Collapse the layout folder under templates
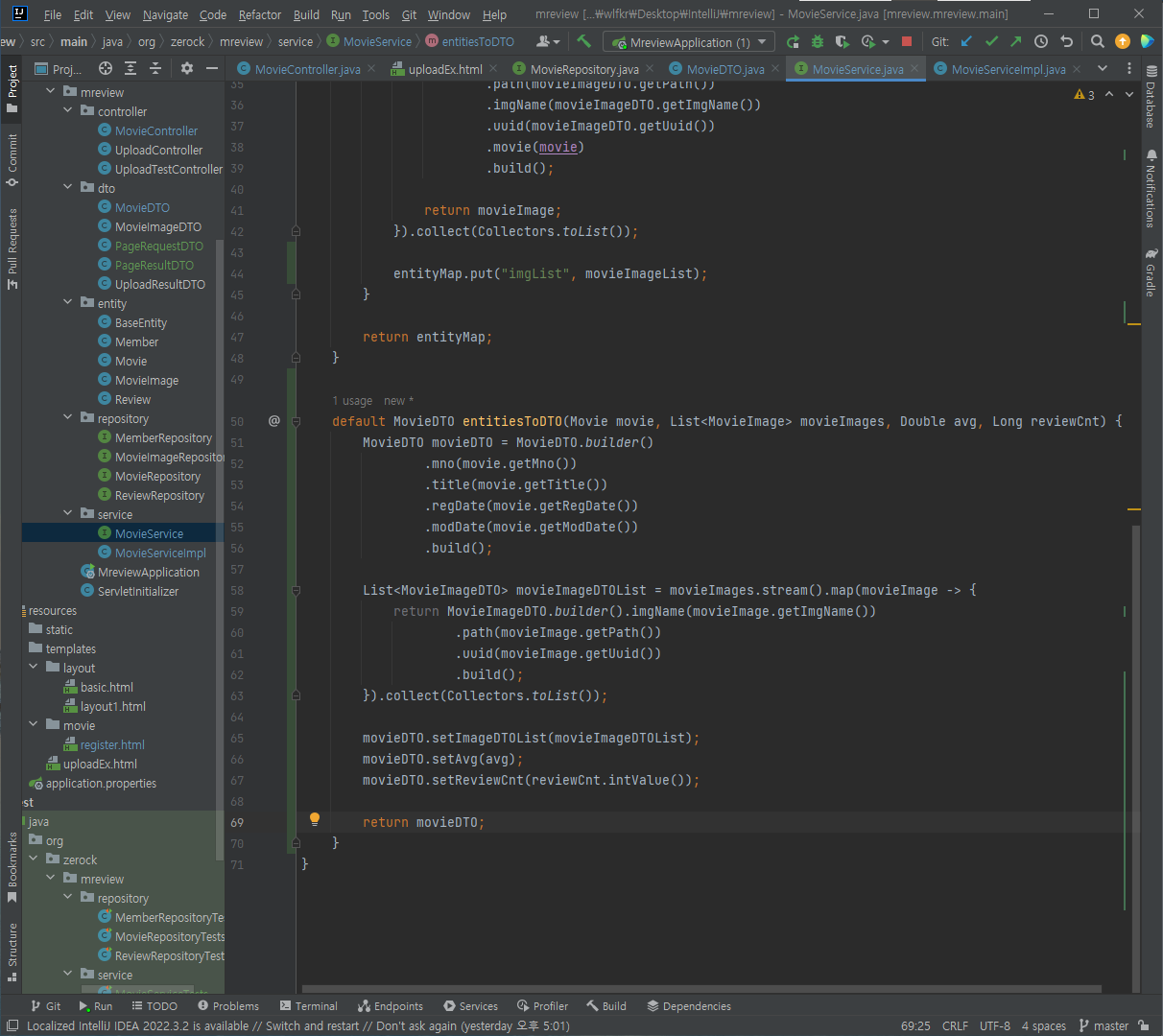The image size is (1163, 1036). click(x=34, y=667)
